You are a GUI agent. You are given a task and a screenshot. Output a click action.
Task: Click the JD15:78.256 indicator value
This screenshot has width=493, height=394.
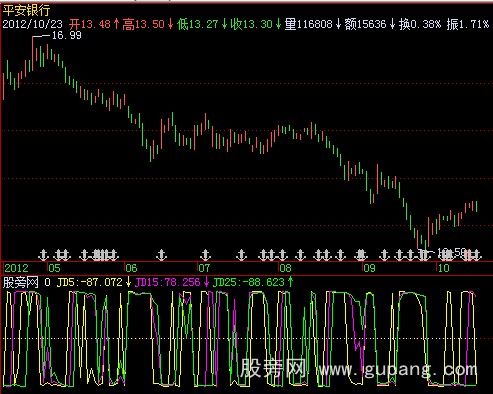coord(168,282)
